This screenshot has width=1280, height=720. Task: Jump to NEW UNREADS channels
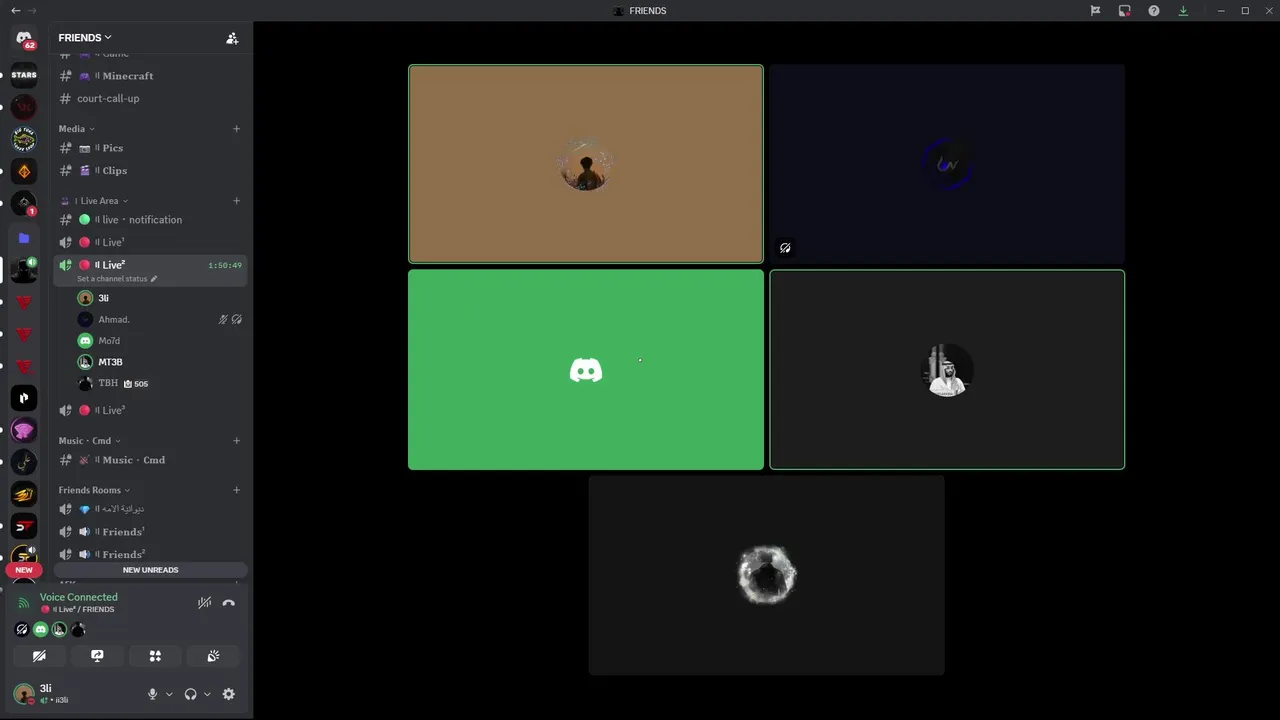[x=150, y=570]
